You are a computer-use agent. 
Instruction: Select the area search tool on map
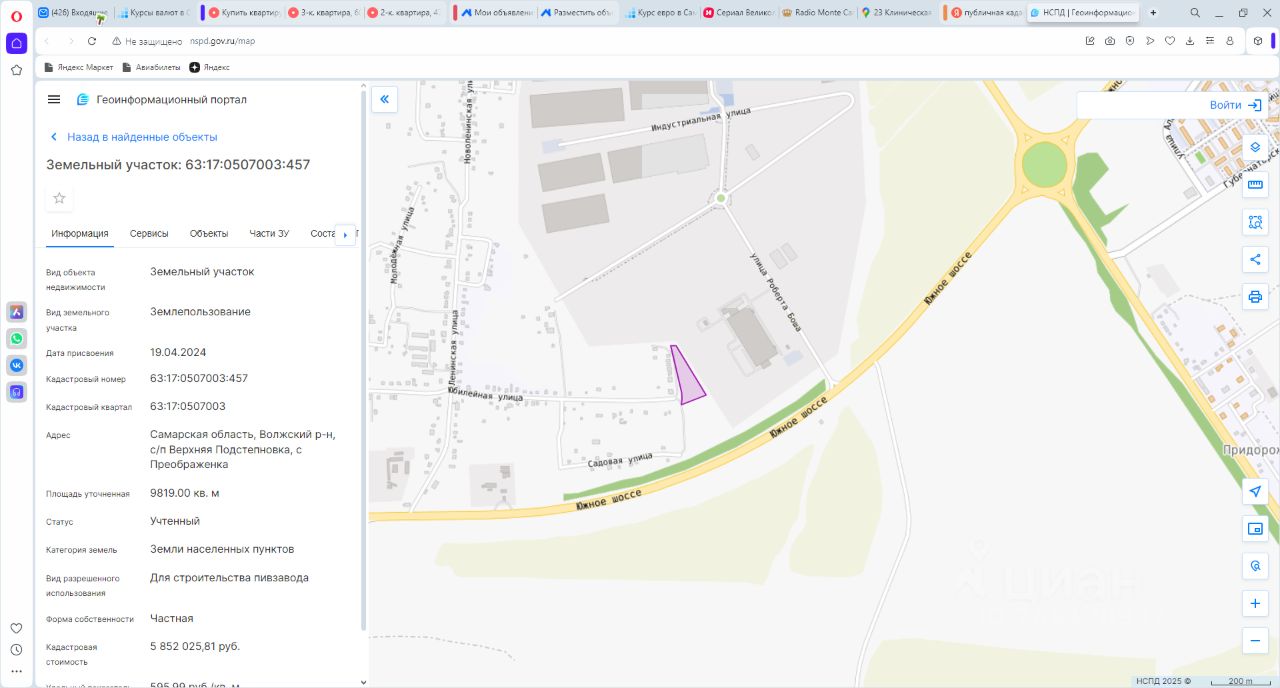[x=1255, y=222]
